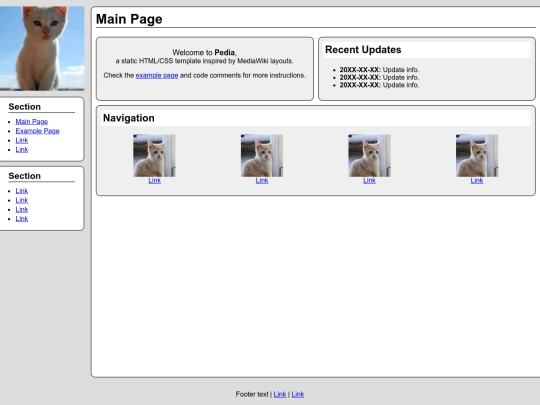
Task: Click the Link below Example Page in sidebar
Action: [22, 140]
